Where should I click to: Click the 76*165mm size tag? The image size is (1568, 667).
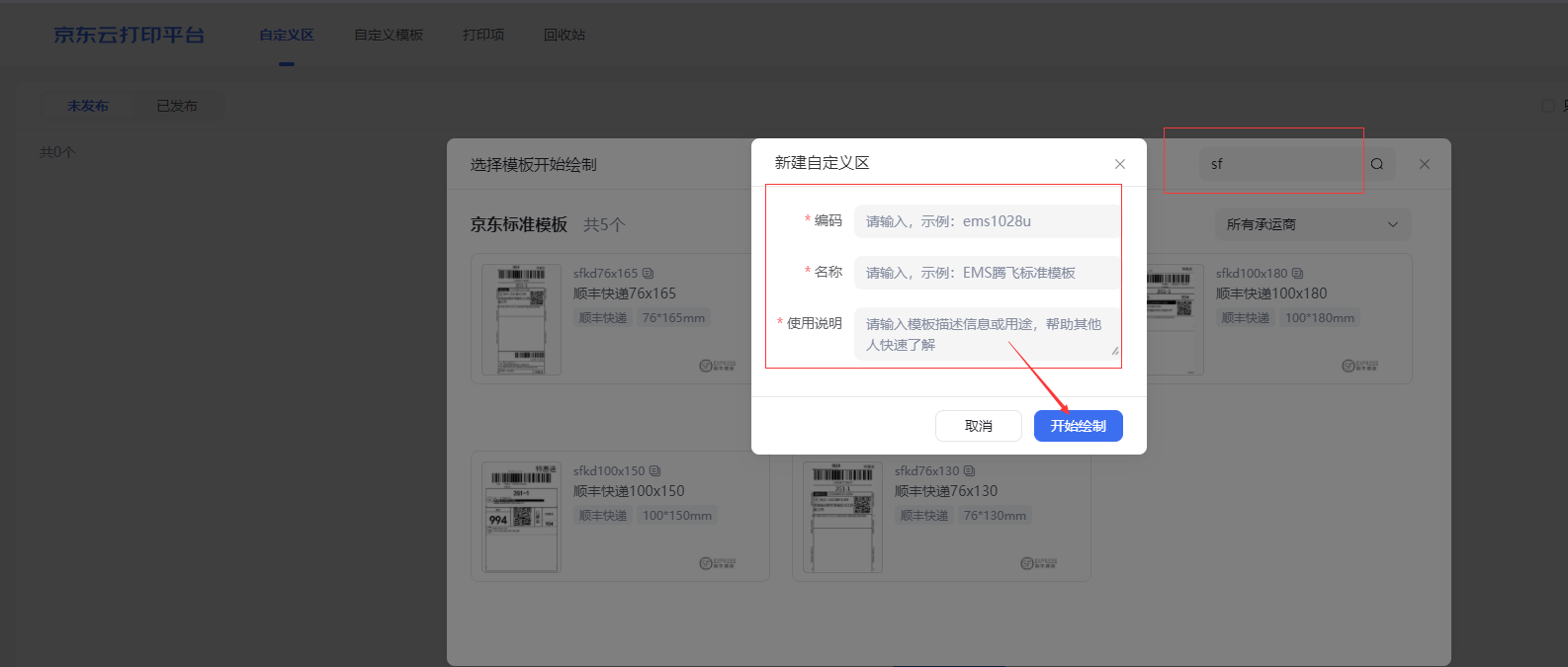coord(673,318)
